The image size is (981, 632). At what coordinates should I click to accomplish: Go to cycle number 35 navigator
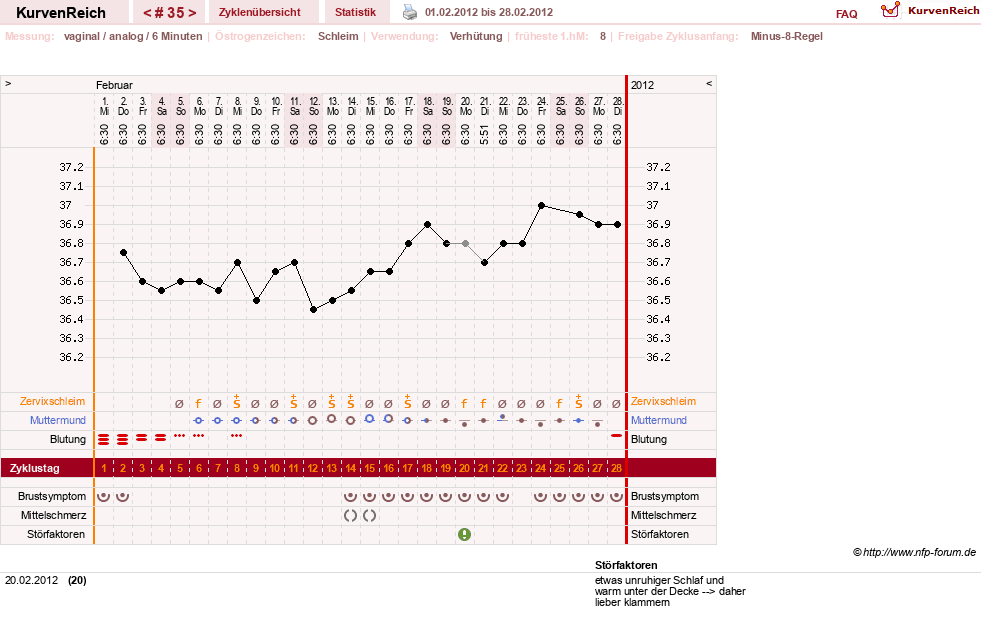click(170, 13)
